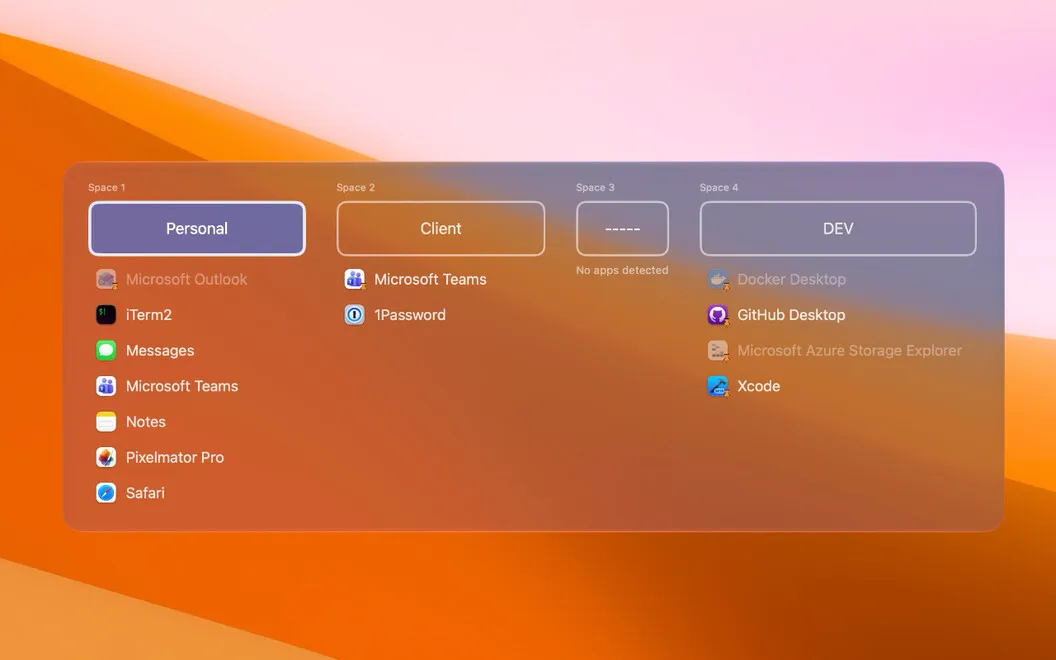The height and width of the screenshot is (660, 1056).
Task: Select the iTerm2 app name
Action: click(x=149, y=315)
